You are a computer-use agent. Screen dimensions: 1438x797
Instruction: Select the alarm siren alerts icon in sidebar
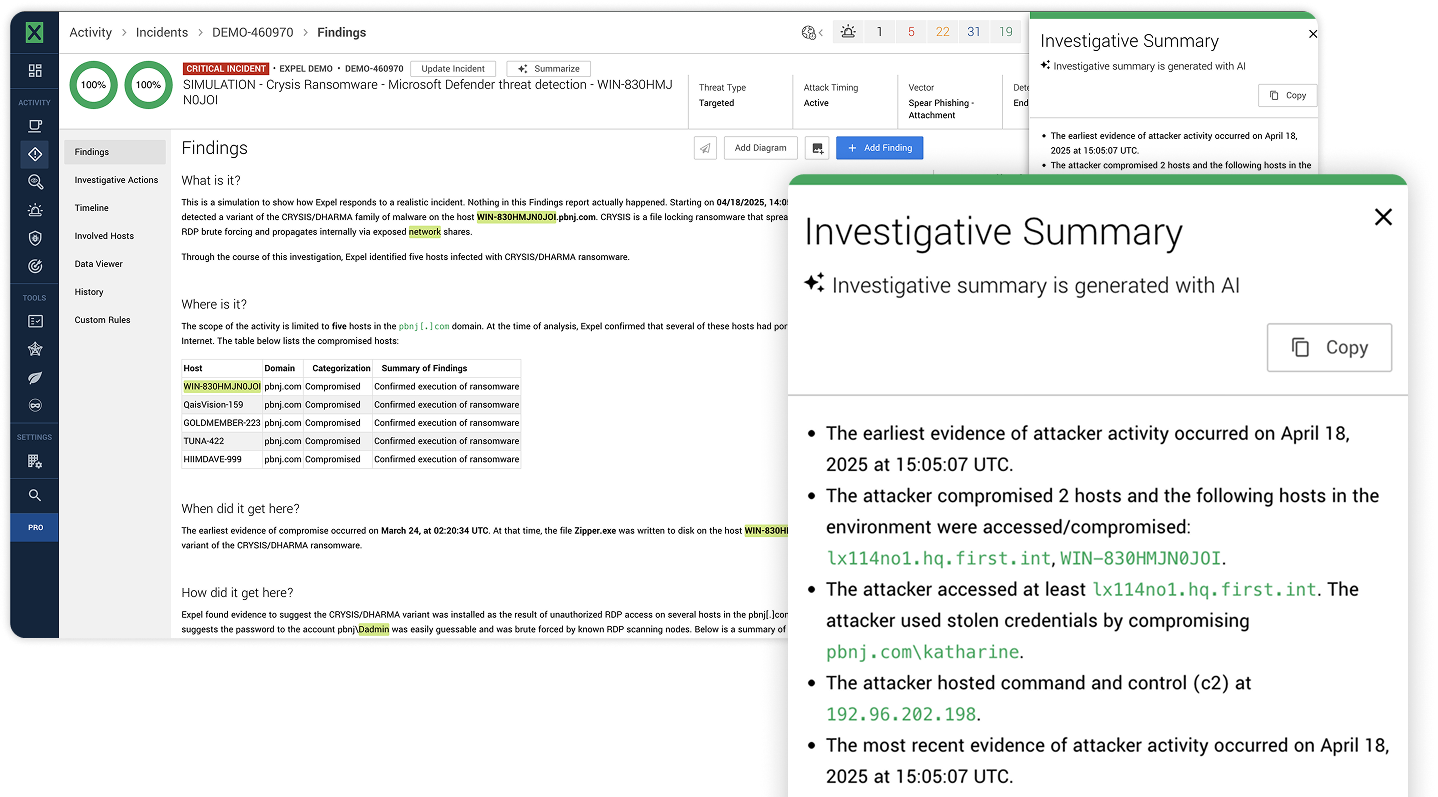pyautogui.click(x=35, y=209)
